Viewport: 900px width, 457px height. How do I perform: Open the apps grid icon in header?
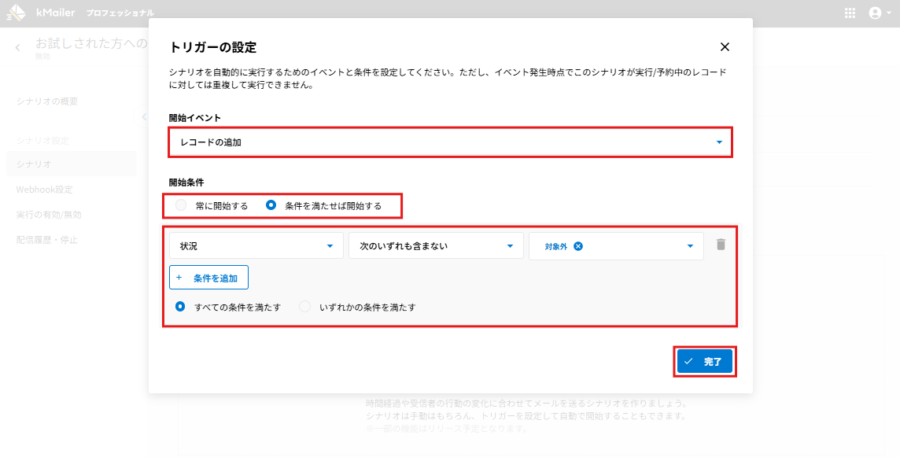(x=850, y=13)
